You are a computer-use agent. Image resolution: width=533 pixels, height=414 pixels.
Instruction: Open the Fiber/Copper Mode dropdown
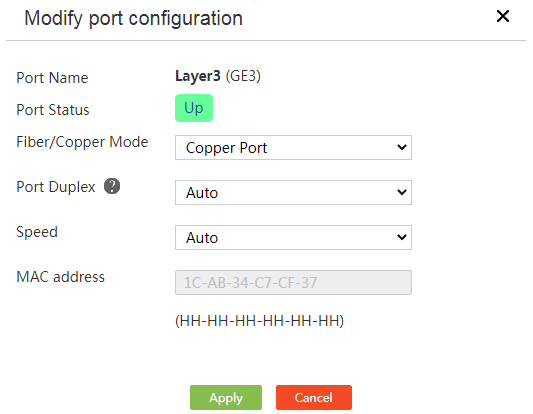pos(293,148)
